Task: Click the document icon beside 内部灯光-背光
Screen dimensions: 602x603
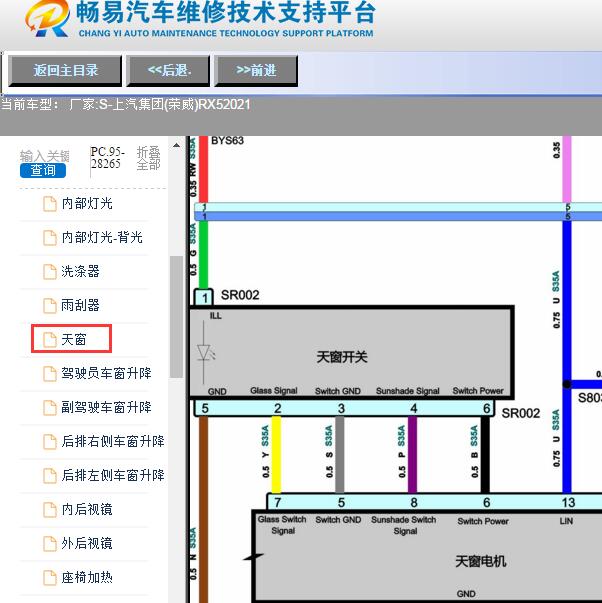Action: (x=50, y=238)
